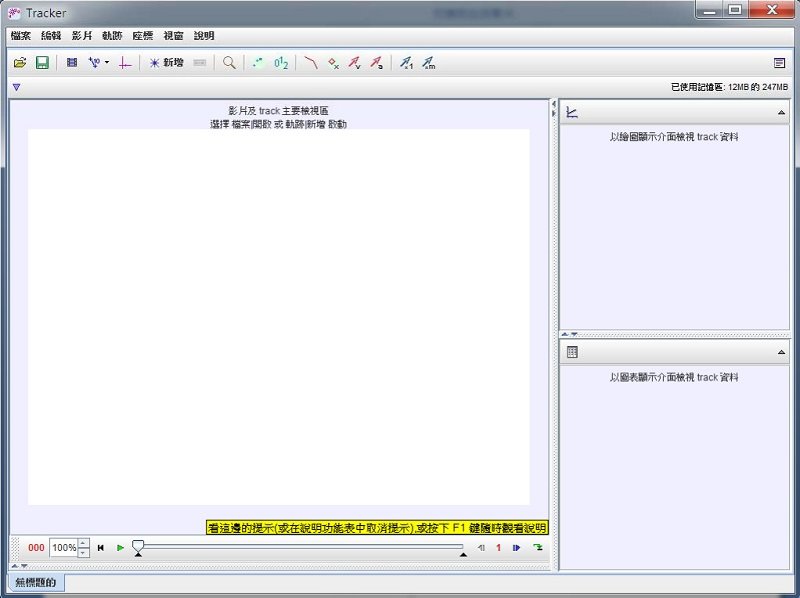This screenshot has width=800, height=598.
Task: Open the 影片 menu
Action: (x=82, y=36)
